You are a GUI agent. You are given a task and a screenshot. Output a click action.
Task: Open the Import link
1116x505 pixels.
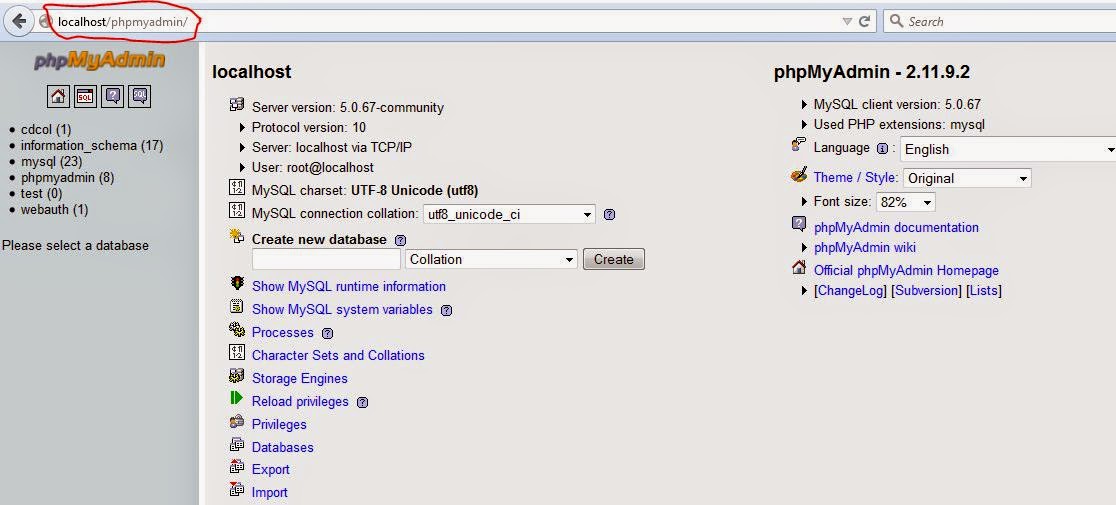pyautogui.click(x=270, y=492)
